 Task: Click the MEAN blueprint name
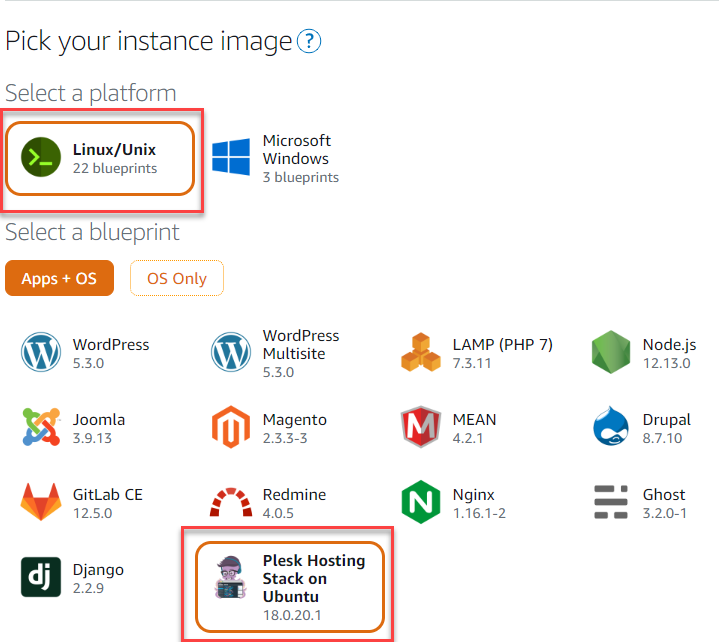(474, 420)
